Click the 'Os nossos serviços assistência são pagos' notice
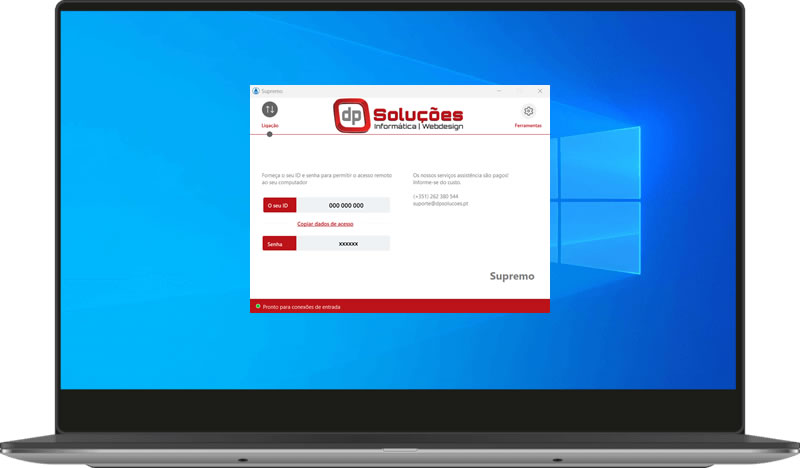This screenshot has width=800, height=468. (461, 179)
